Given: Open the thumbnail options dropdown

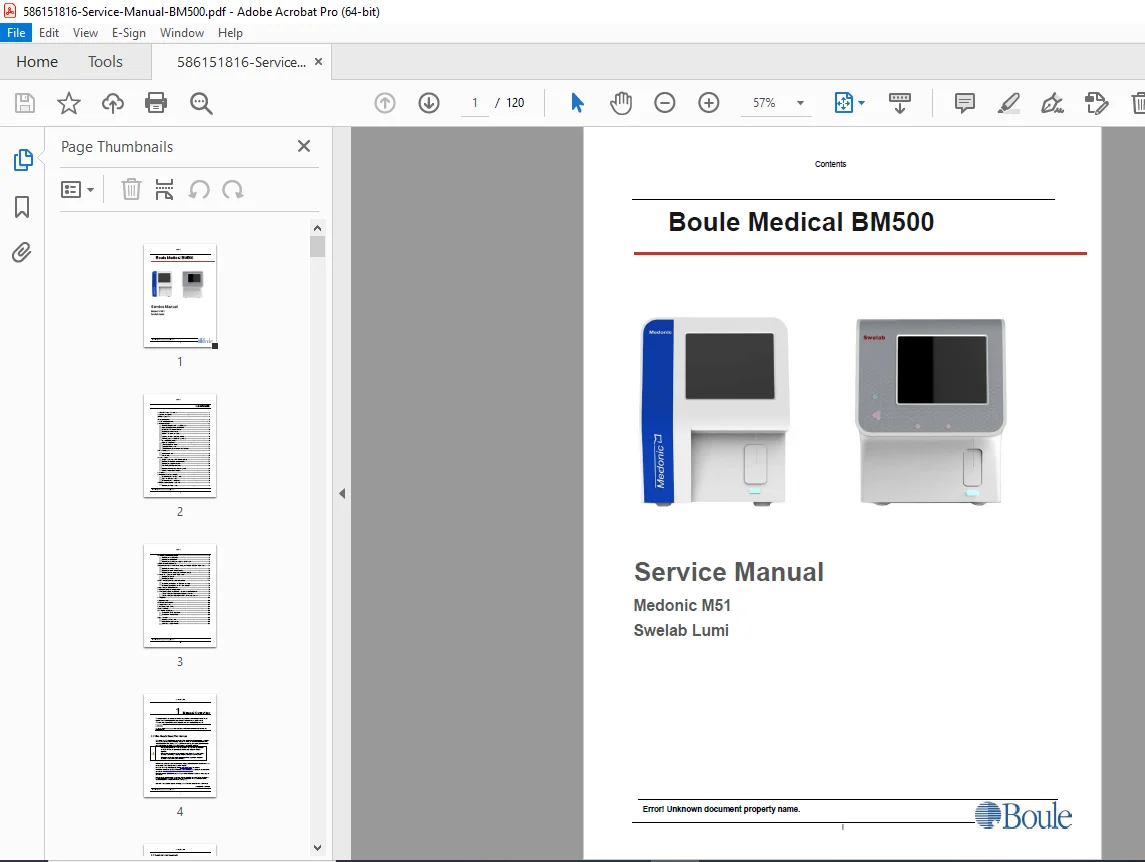Looking at the screenshot, I should click(x=77, y=190).
